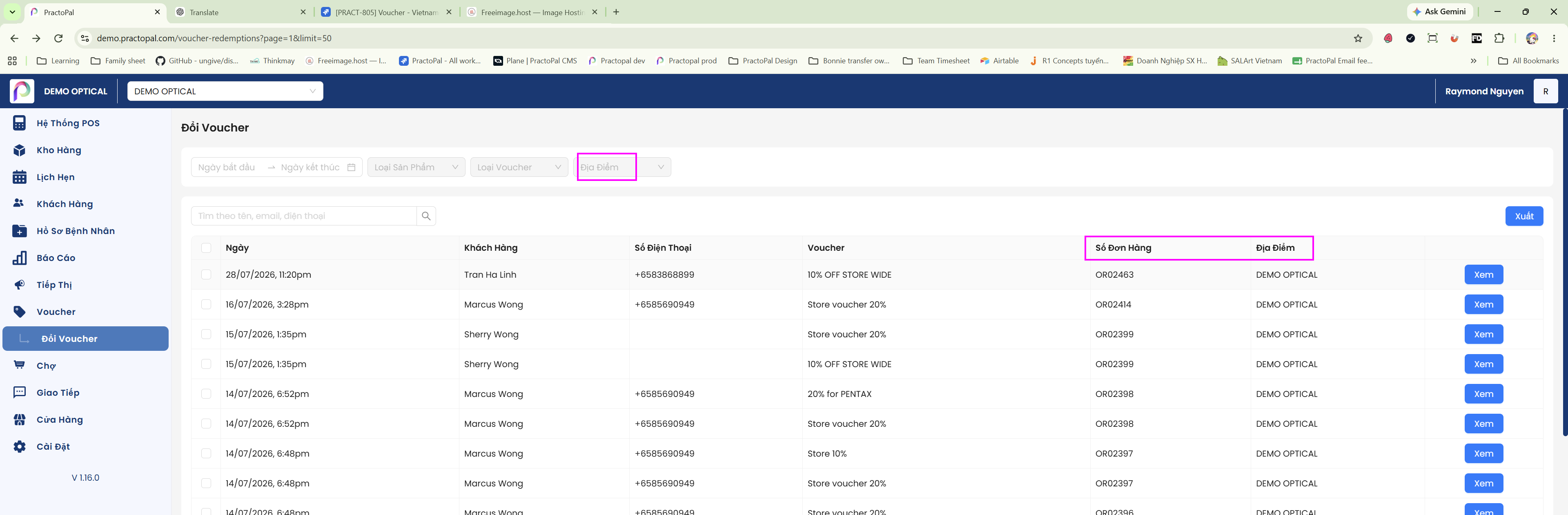Click the Tiếp Thị megaphone icon

pos(20,285)
